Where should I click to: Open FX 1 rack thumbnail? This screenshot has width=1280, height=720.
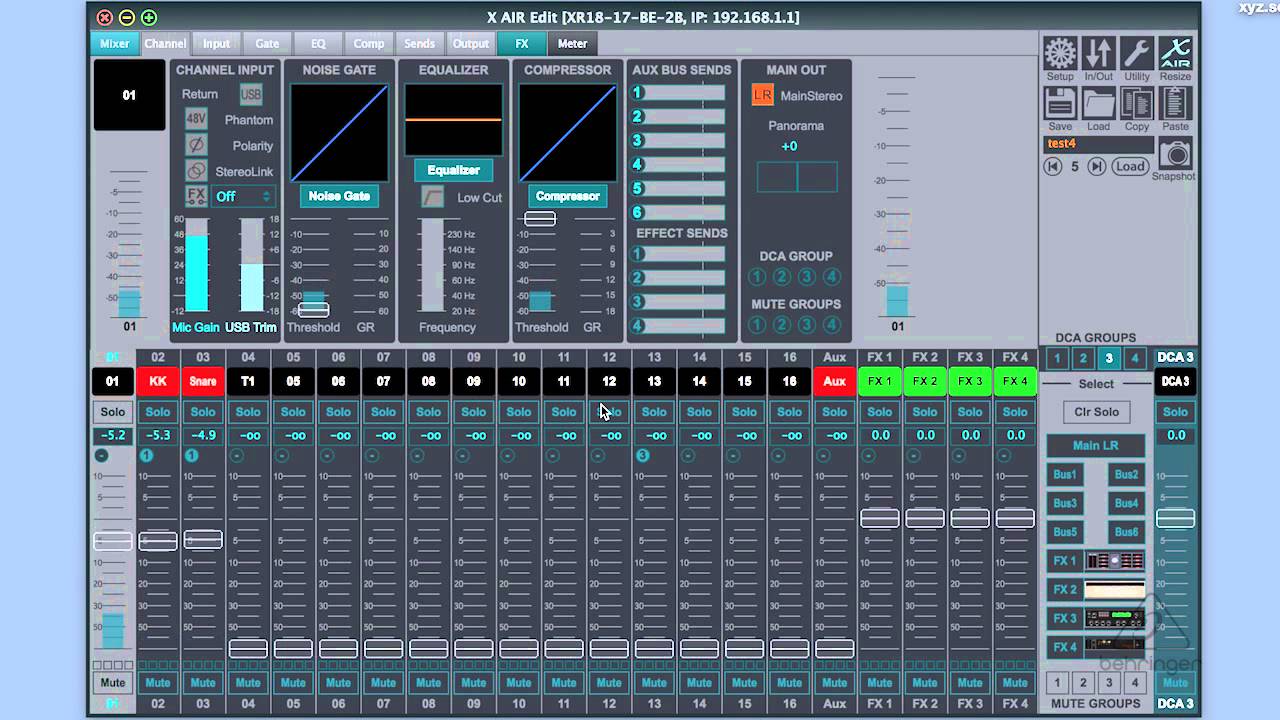(1115, 561)
